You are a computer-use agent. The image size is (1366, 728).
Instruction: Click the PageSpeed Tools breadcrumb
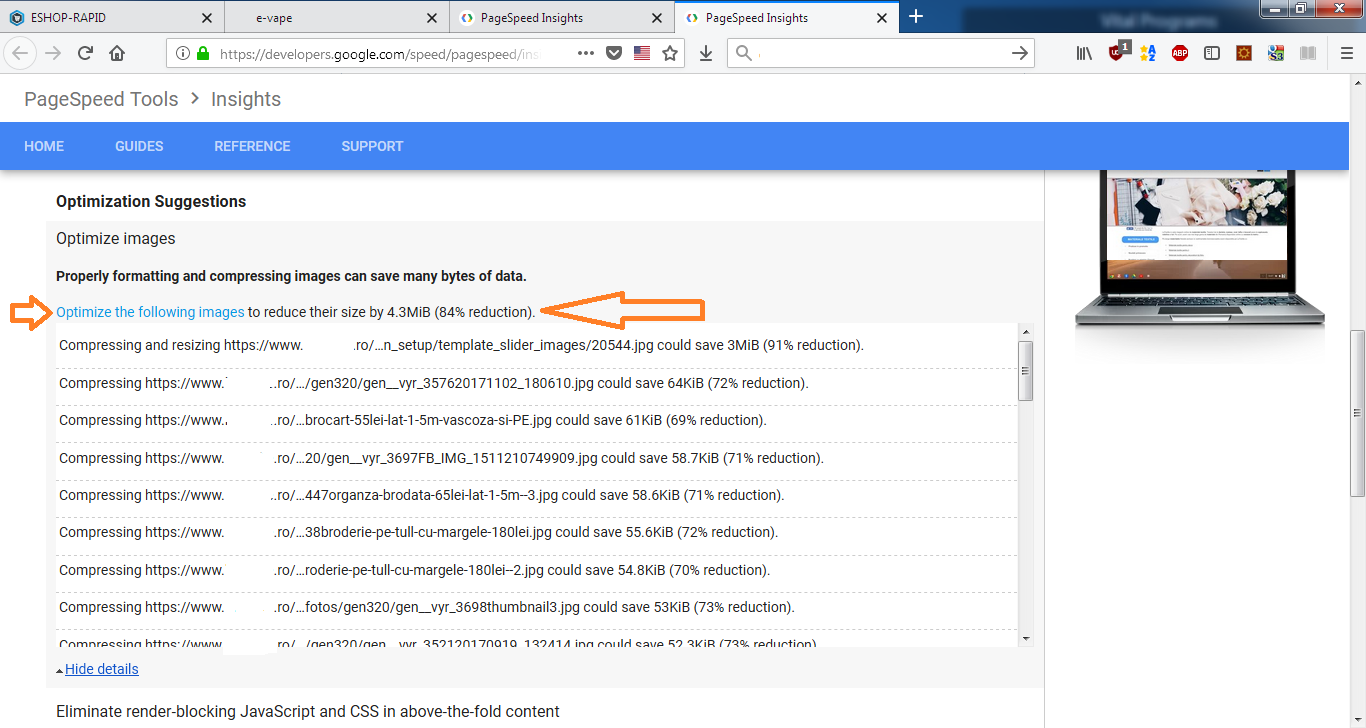[x=101, y=99]
